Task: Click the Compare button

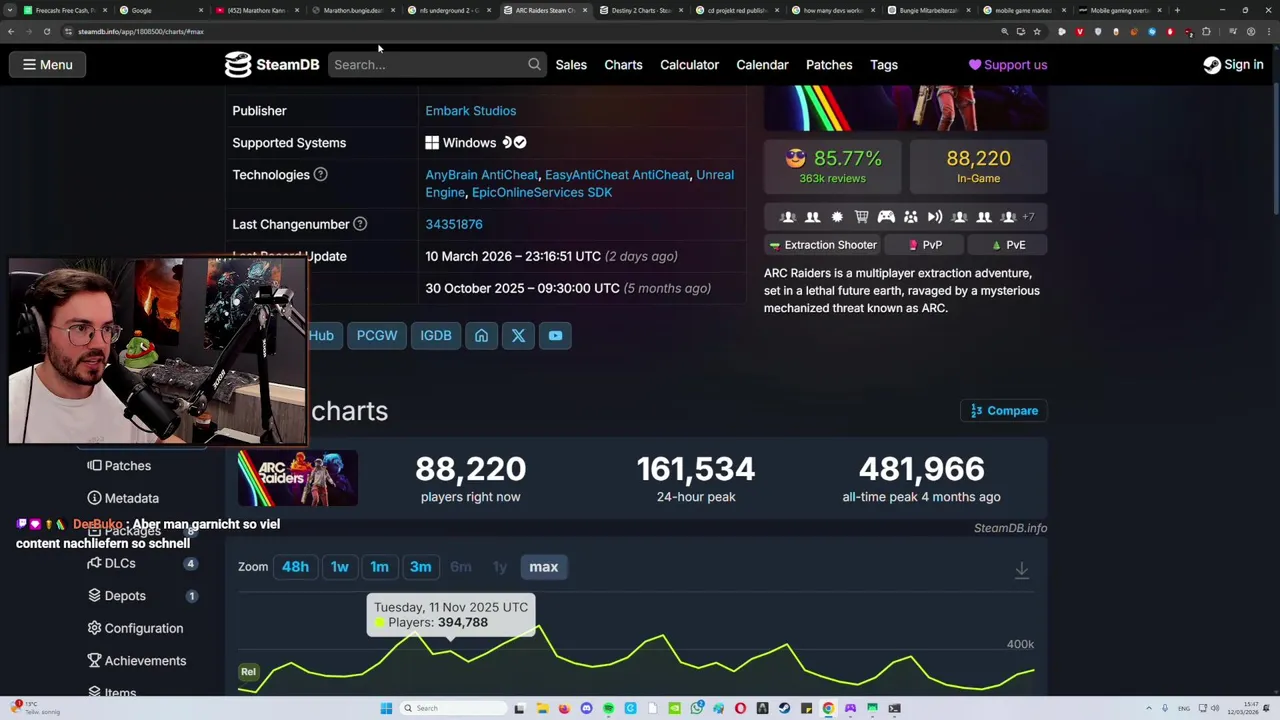Action: 1004,411
